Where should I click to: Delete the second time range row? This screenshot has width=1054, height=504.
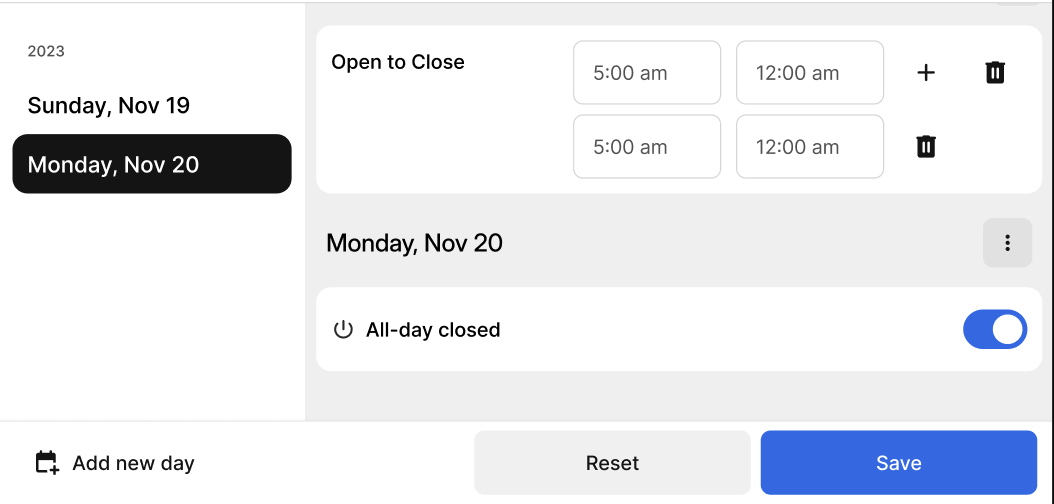pos(926,147)
